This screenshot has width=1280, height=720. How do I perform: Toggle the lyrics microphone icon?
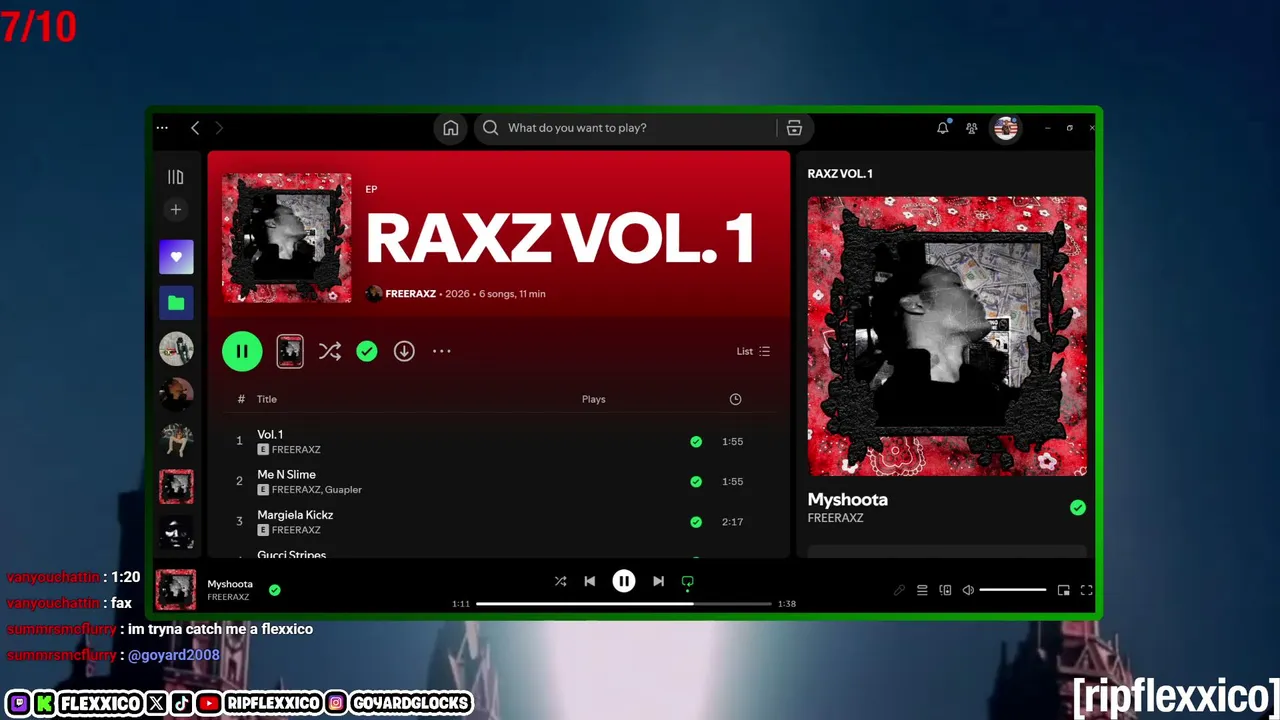899,590
